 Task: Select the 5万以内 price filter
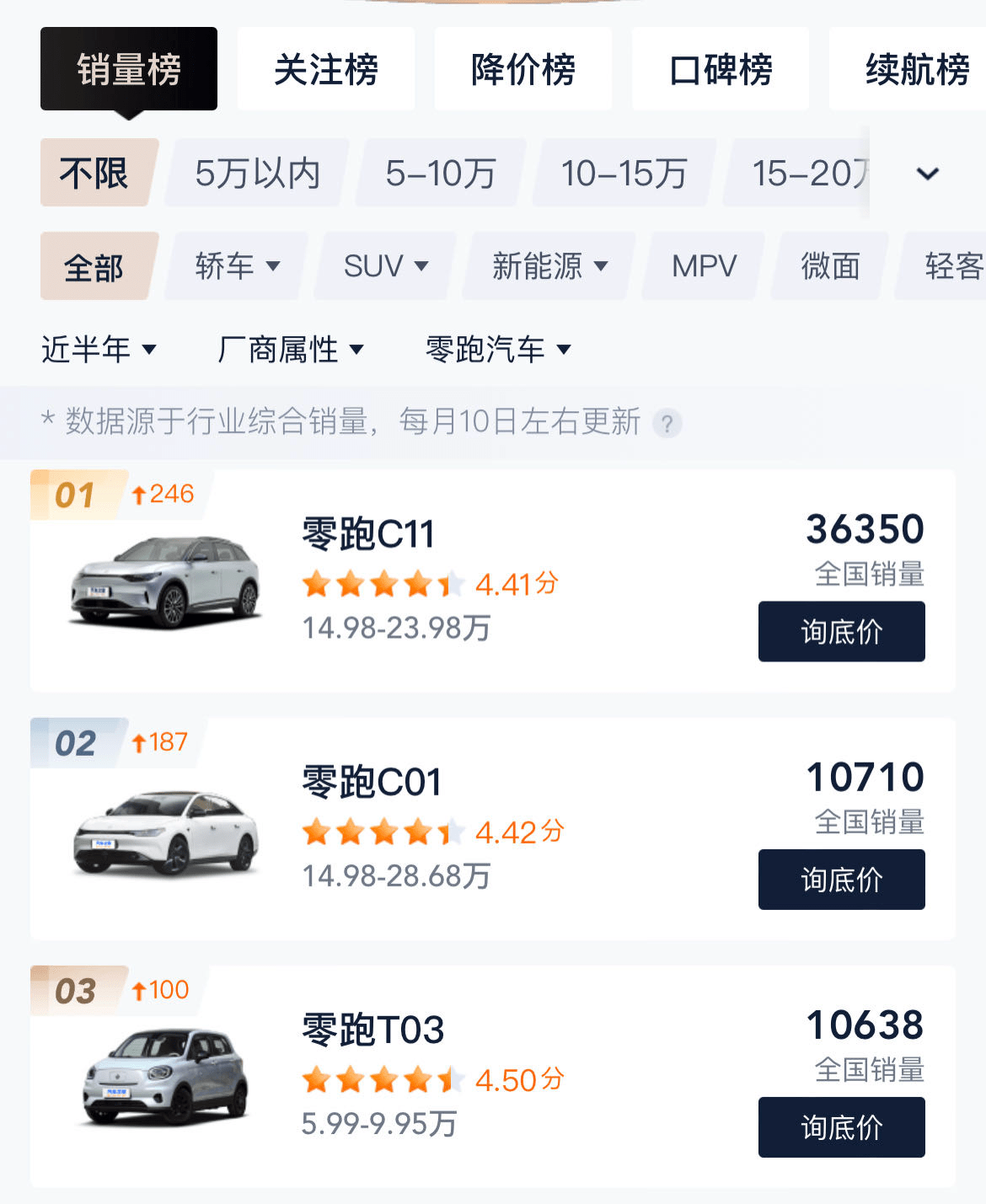(x=257, y=174)
